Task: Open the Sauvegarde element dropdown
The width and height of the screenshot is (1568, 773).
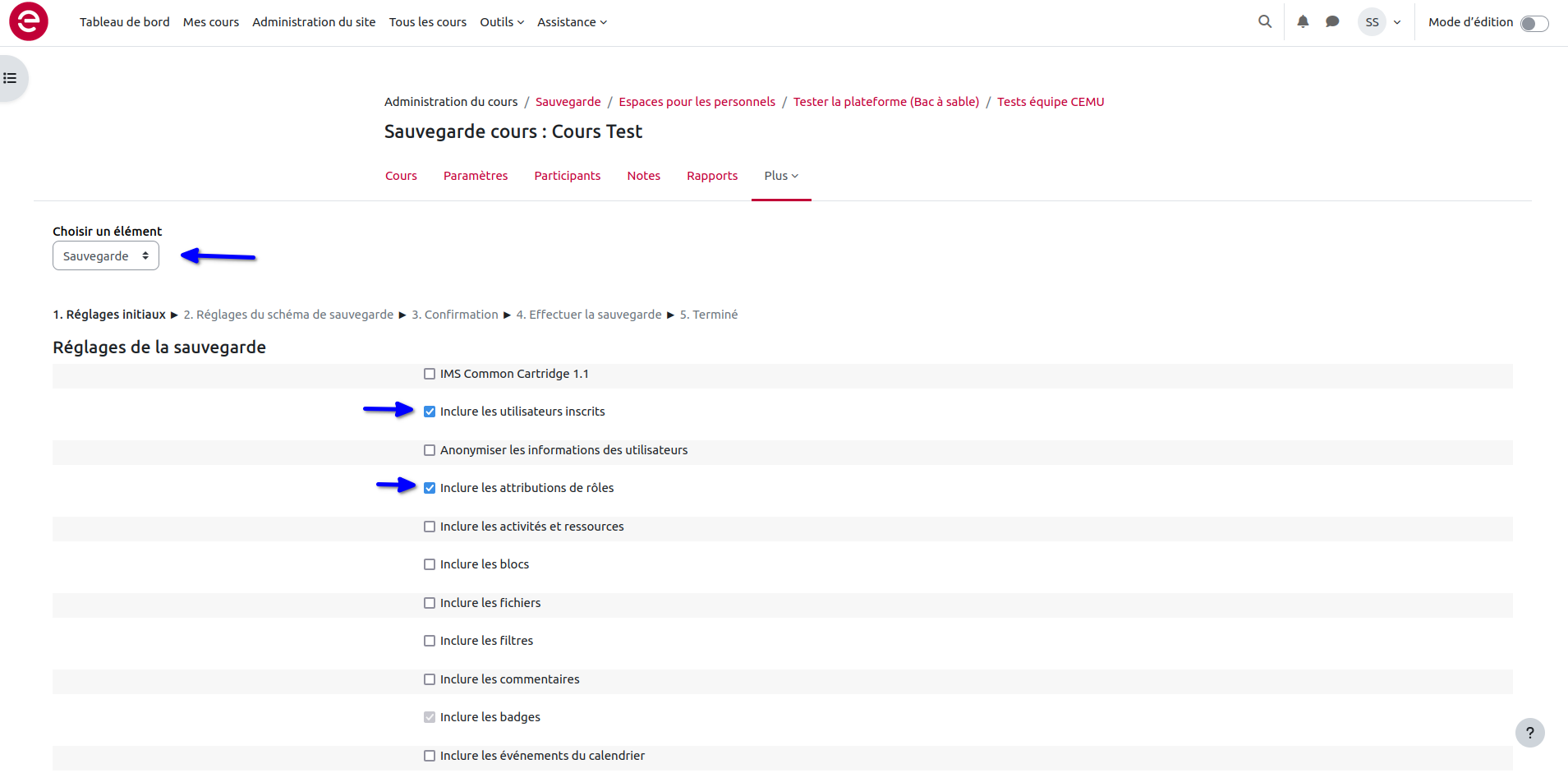Action: (105, 256)
